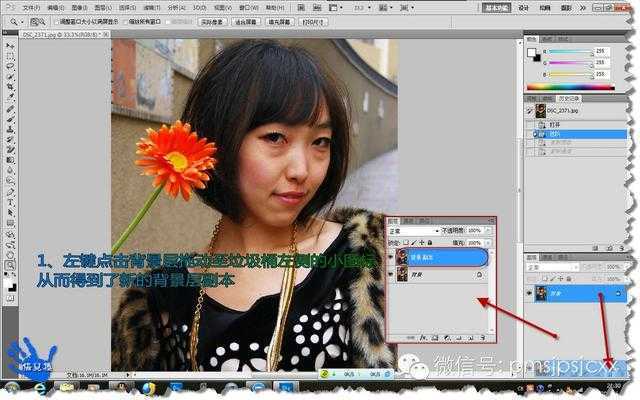Click new layer icon in inset Layers panel
Screen dimensions: 640x400
tap(471, 338)
